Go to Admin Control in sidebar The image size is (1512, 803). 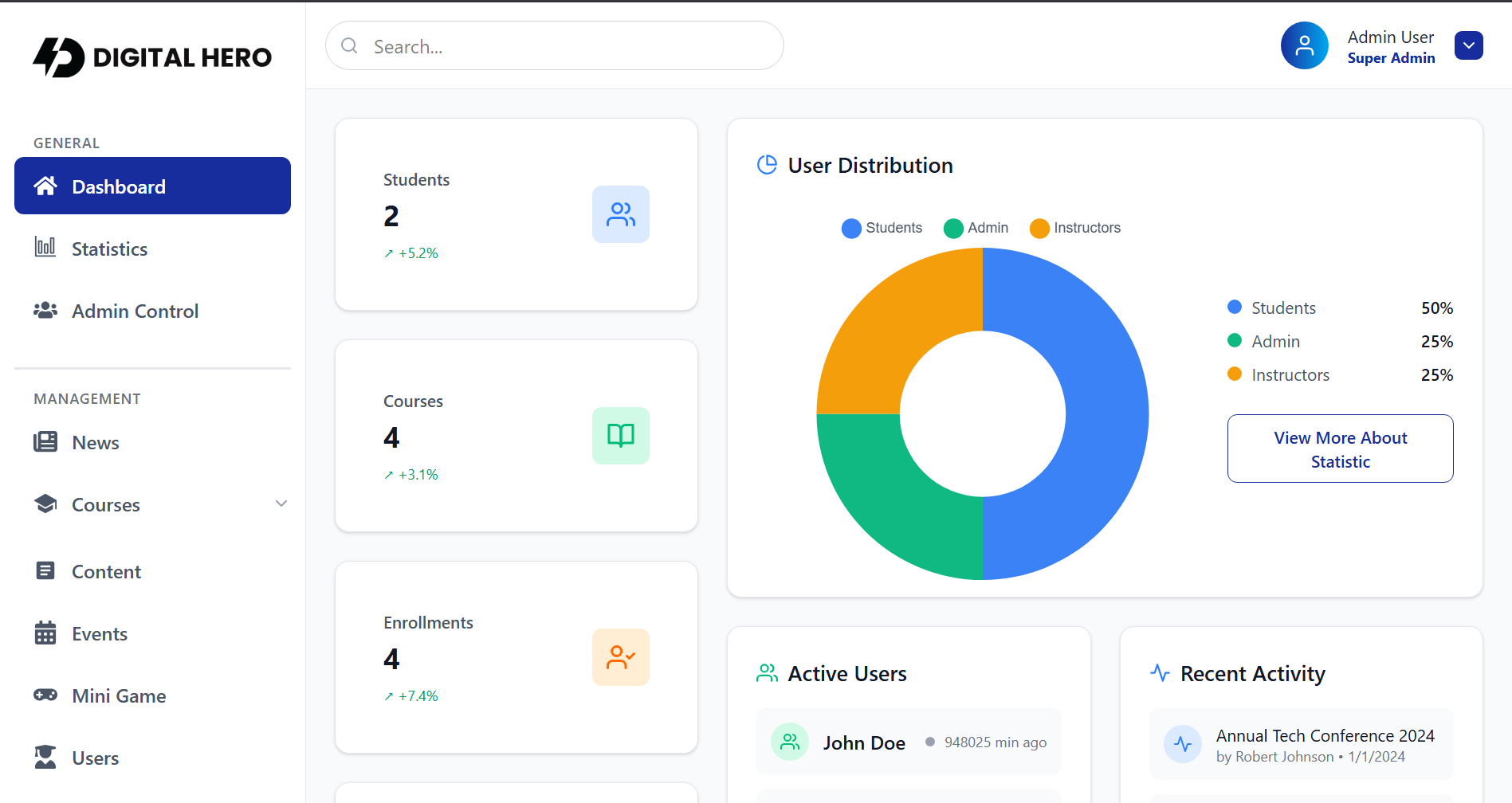click(x=135, y=311)
